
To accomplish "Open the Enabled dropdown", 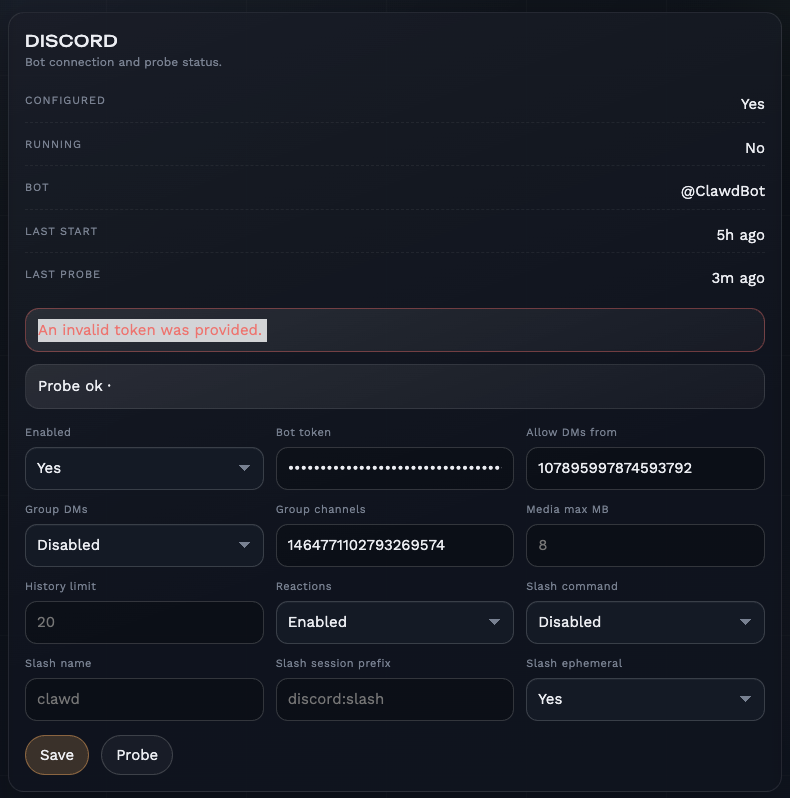I will [144, 468].
